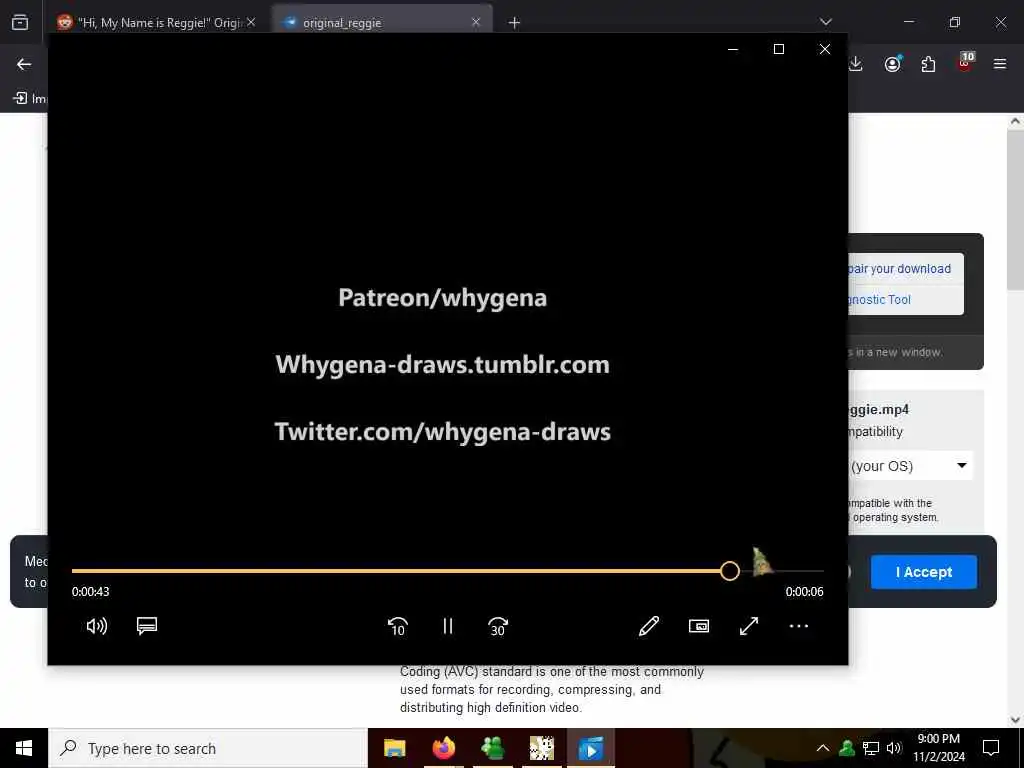Close the Hi My Name is Reggie tab
Screen dimensions: 1024x768
pyautogui.click(x=251, y=22)
